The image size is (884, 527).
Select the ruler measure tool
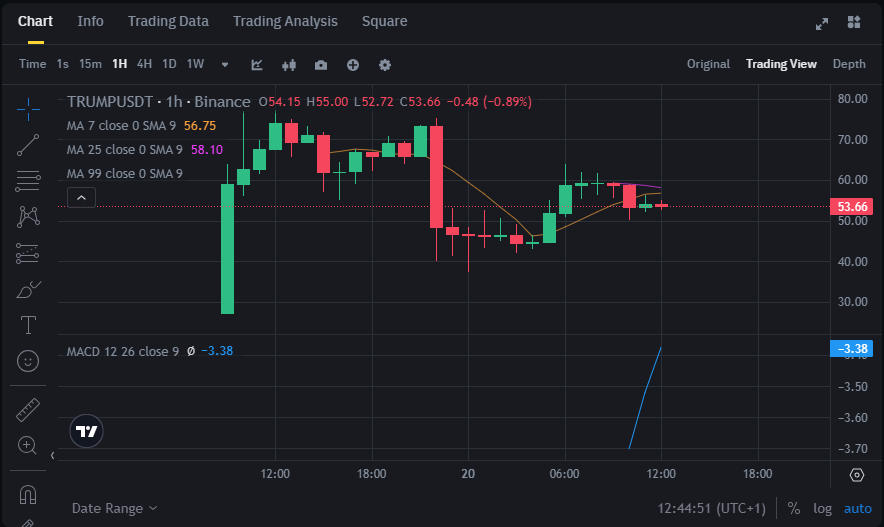point(28,410)
